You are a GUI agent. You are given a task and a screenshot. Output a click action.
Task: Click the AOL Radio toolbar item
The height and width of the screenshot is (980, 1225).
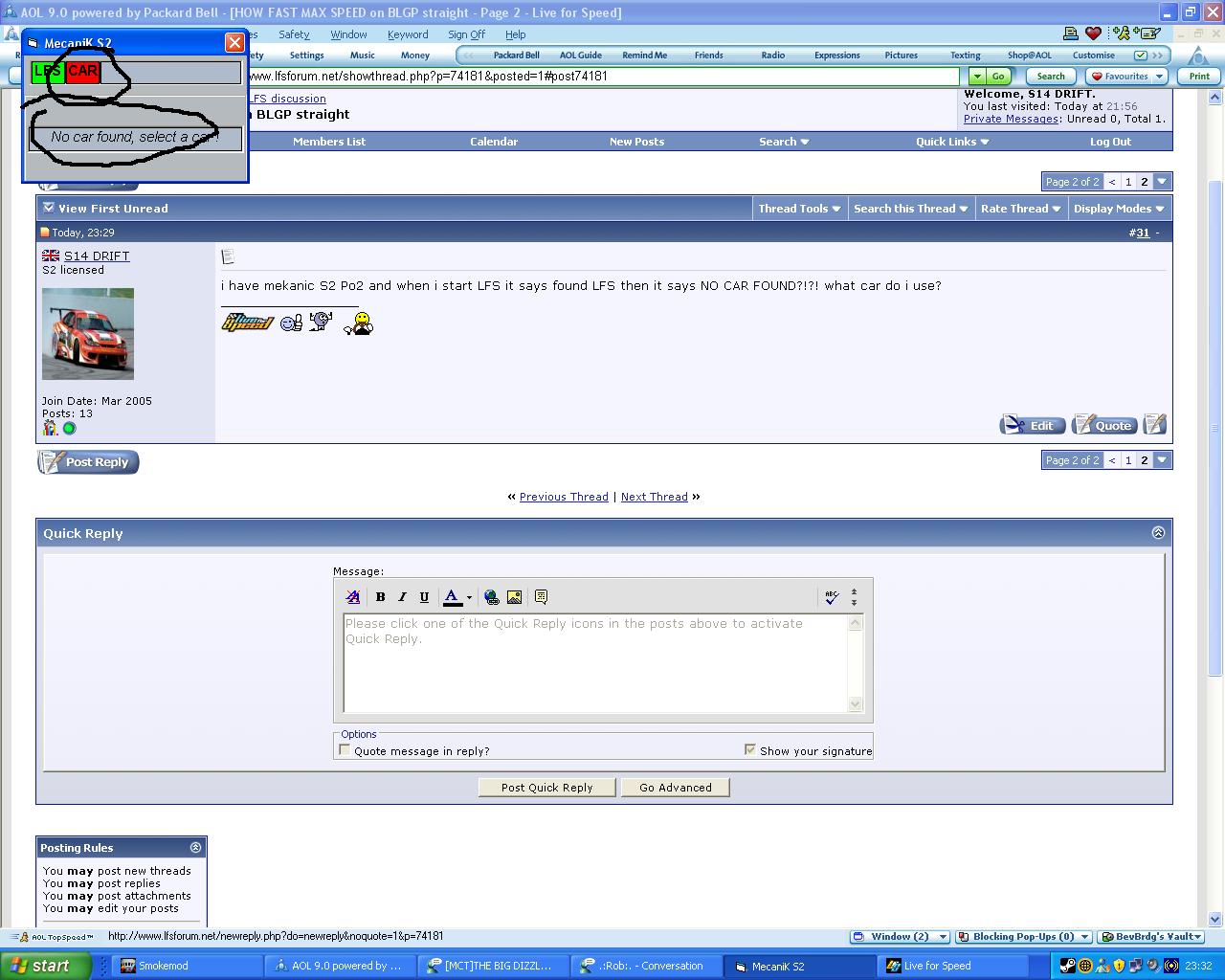773,56
